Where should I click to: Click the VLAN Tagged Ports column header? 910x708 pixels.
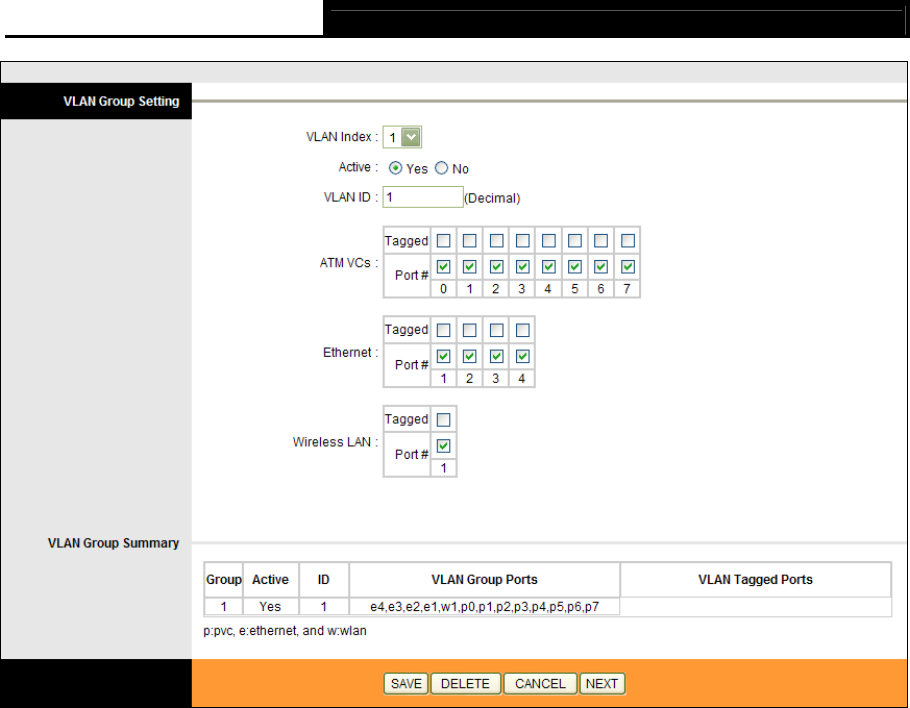coord(756,579)
